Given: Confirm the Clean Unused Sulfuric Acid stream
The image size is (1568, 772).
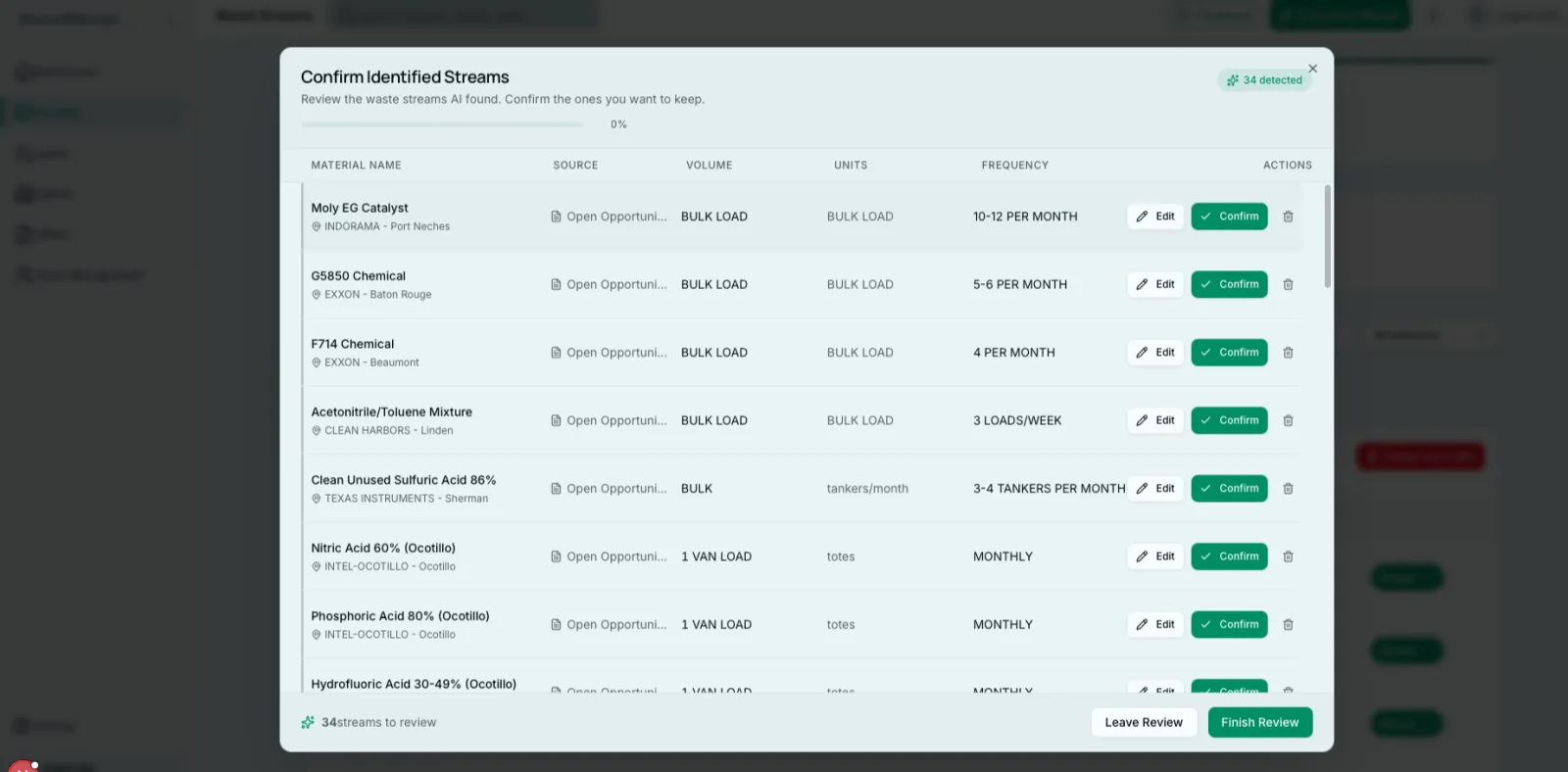Looking at the screenshot, I should [x=1229, y=488].
